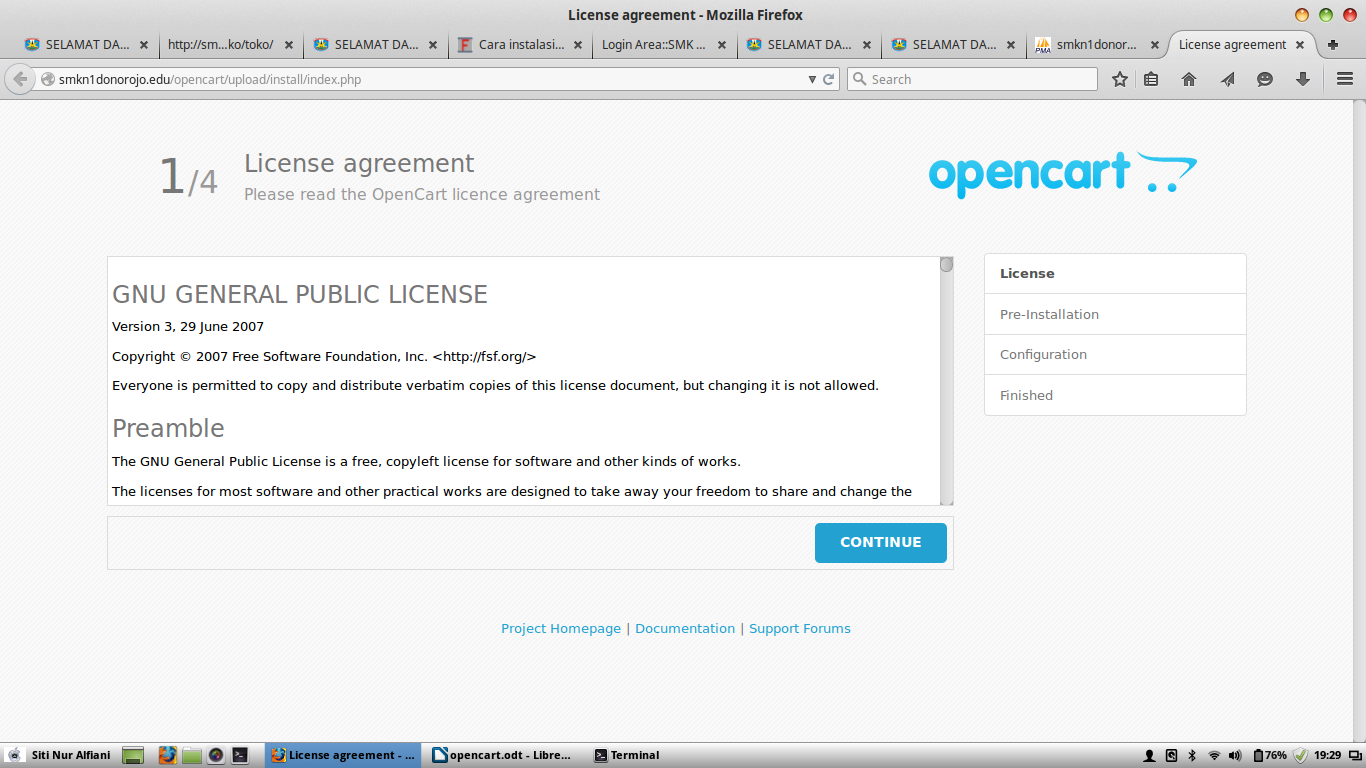
Task: Click show desktop icon in taskbar
Action: (x=133, y=755)
